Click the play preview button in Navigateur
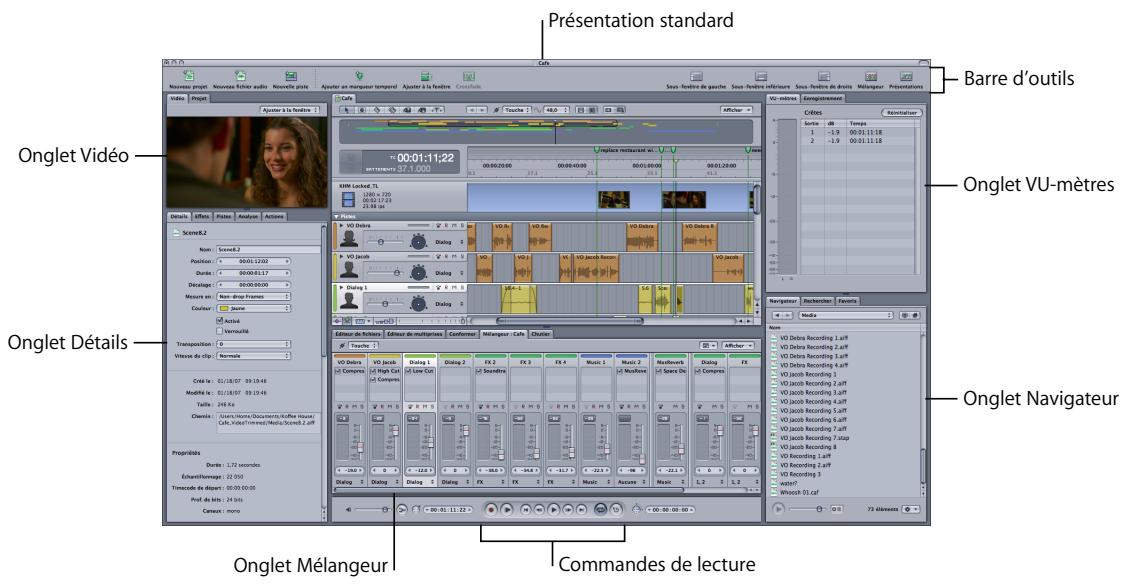The width and height of the screenshot is (1123, 584). pos(779,509)
